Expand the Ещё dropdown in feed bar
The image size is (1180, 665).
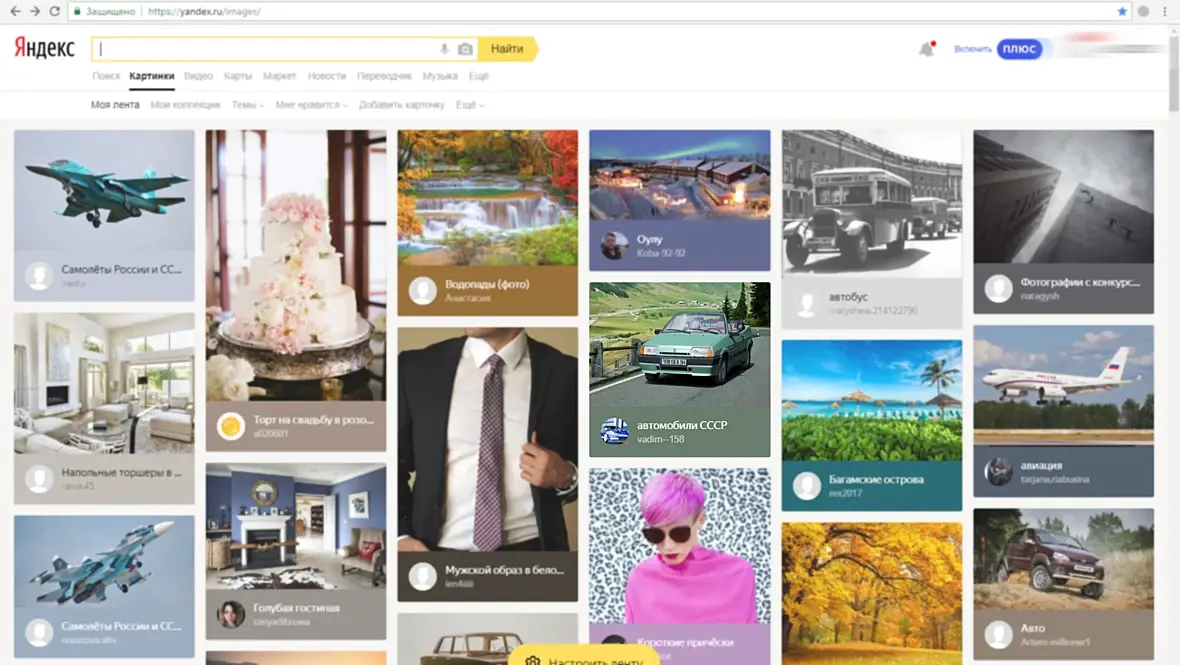coord(470,105)
